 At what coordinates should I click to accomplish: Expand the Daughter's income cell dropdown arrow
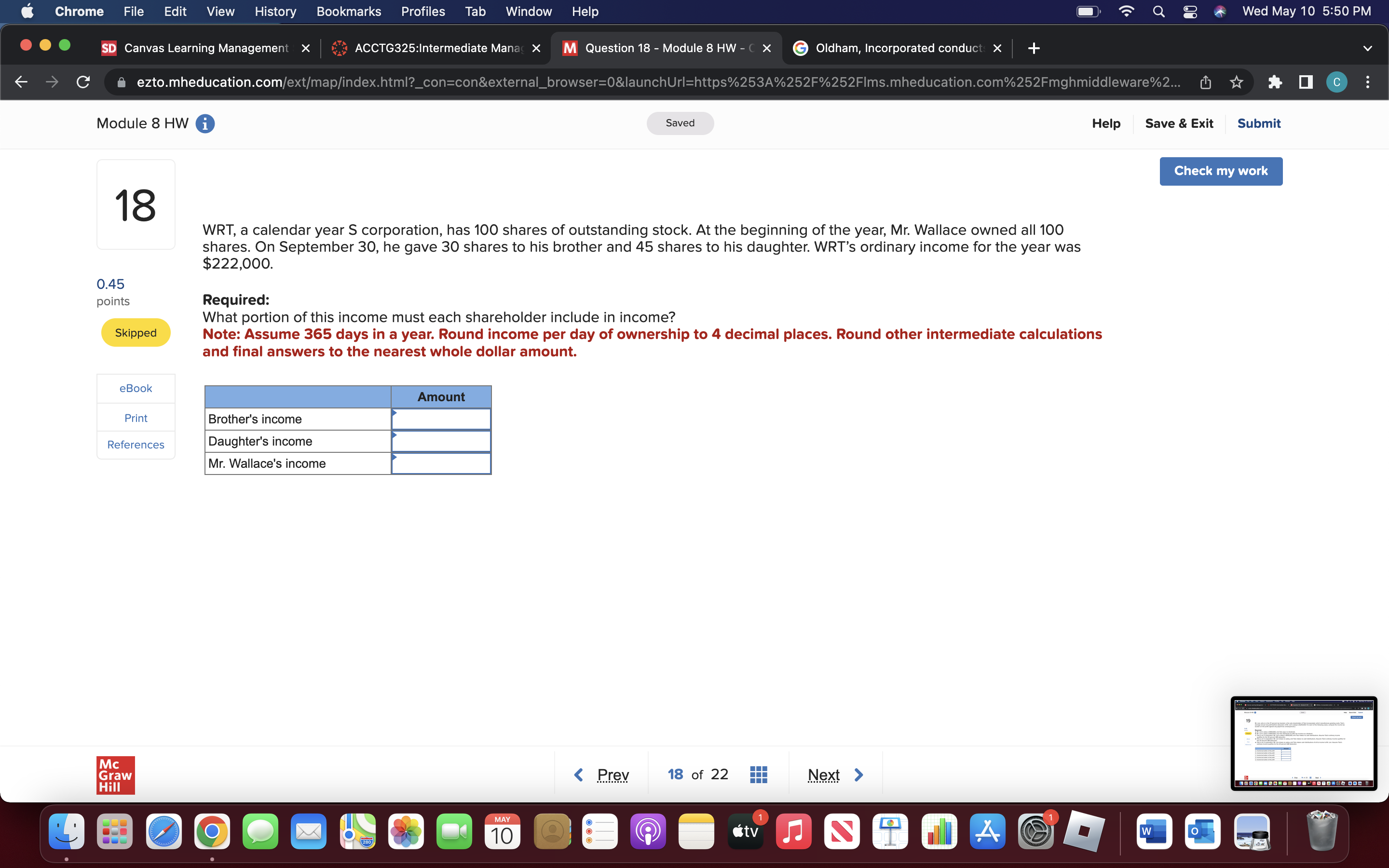tap(395, 437)
